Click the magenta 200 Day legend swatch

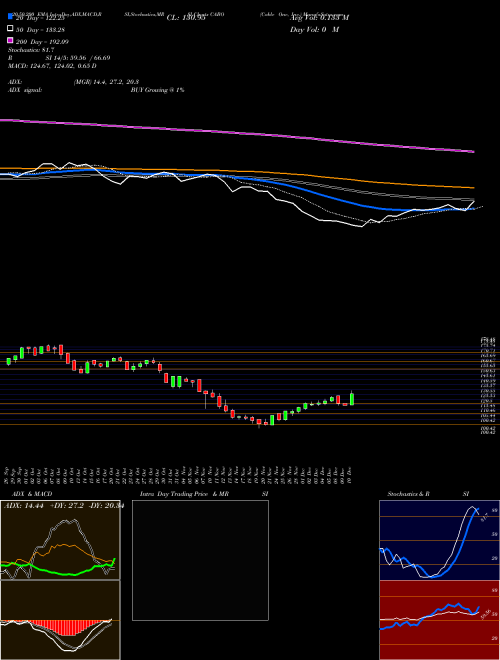coord(11,40)
